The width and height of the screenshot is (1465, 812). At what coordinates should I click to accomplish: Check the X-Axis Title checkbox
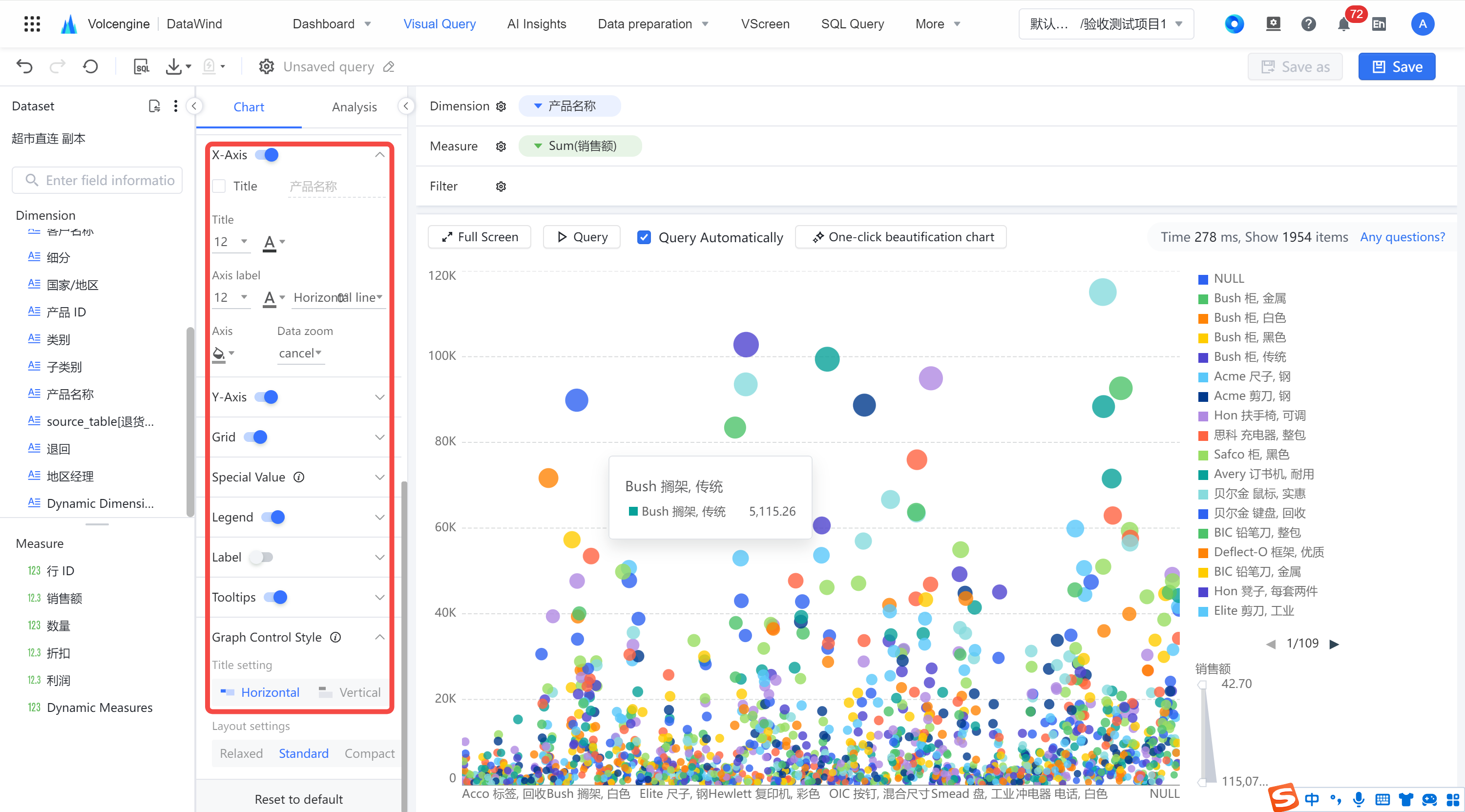(219, 186)
